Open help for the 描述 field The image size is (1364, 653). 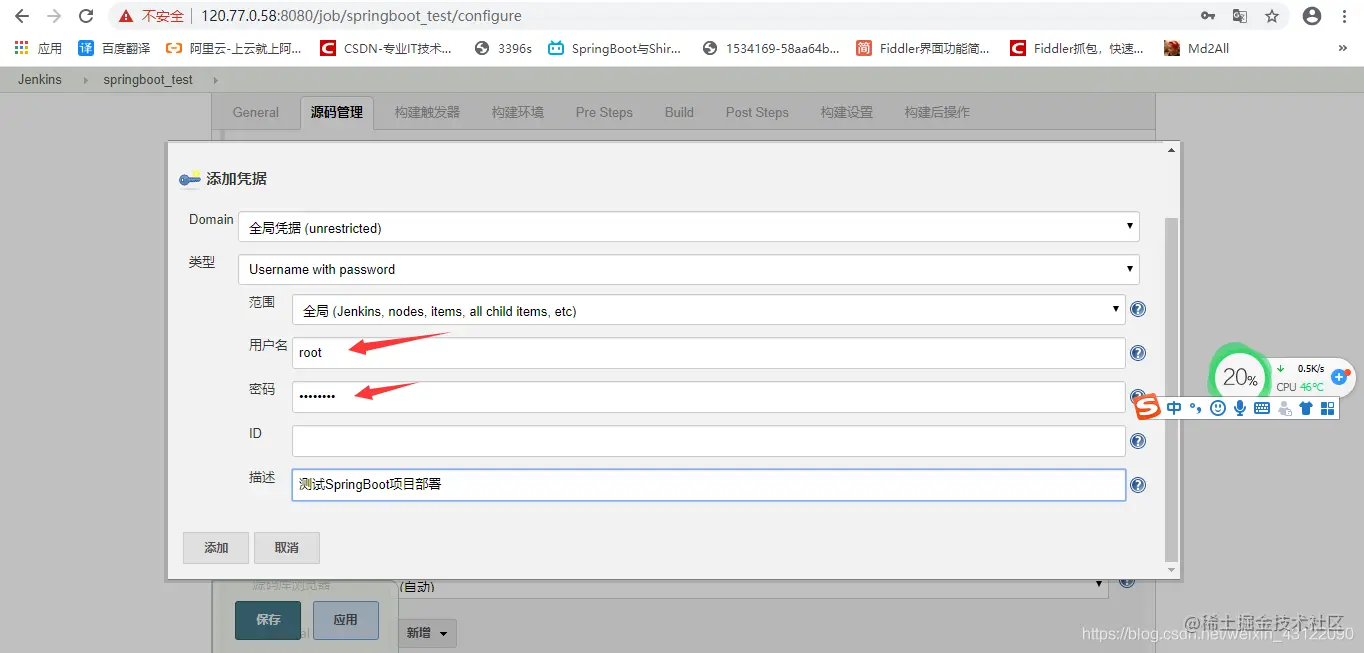[1137, 485]
